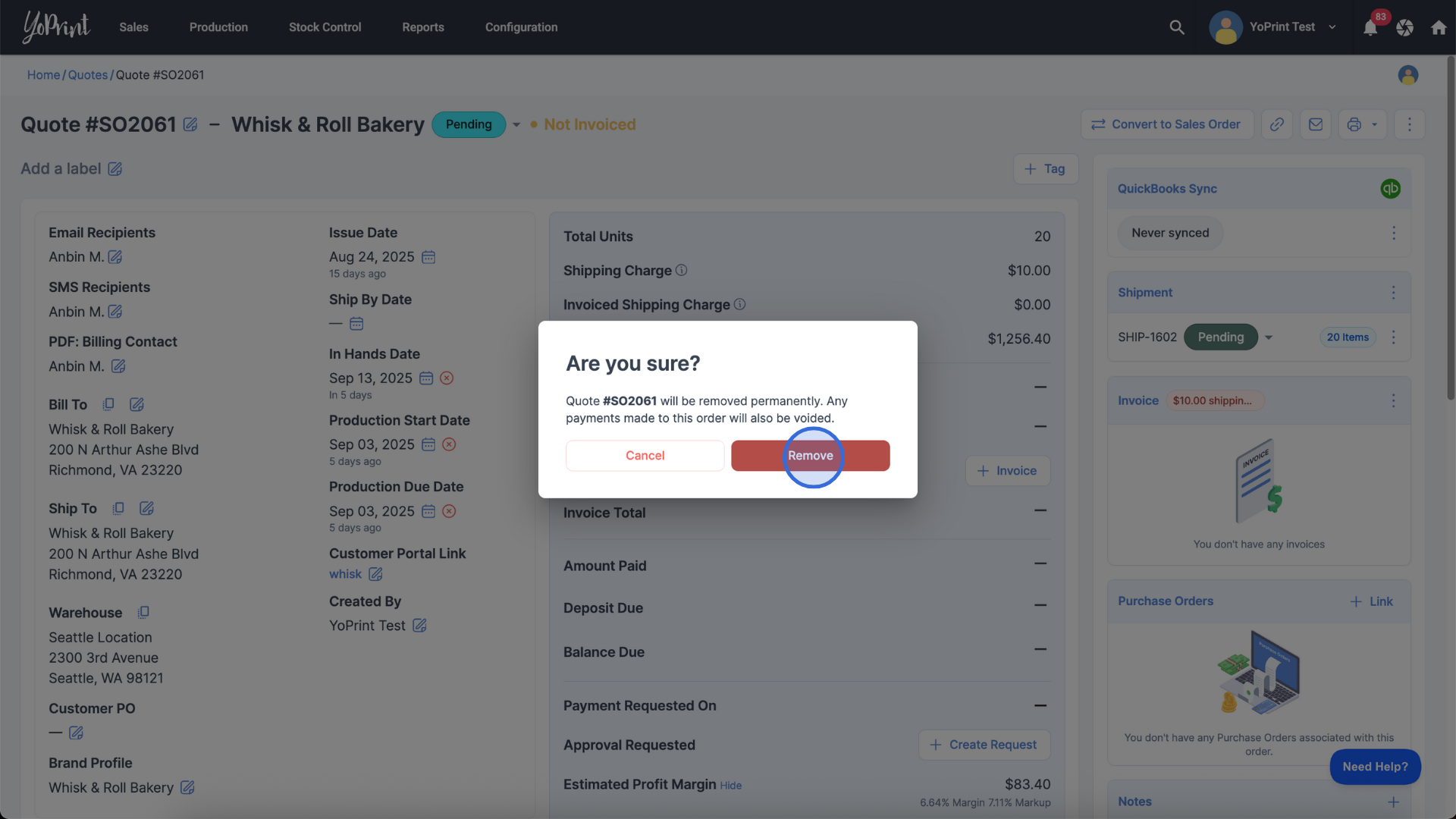1456x819 pixels.
Task: Open the search magnifier icon
Action: (1176, 27)
